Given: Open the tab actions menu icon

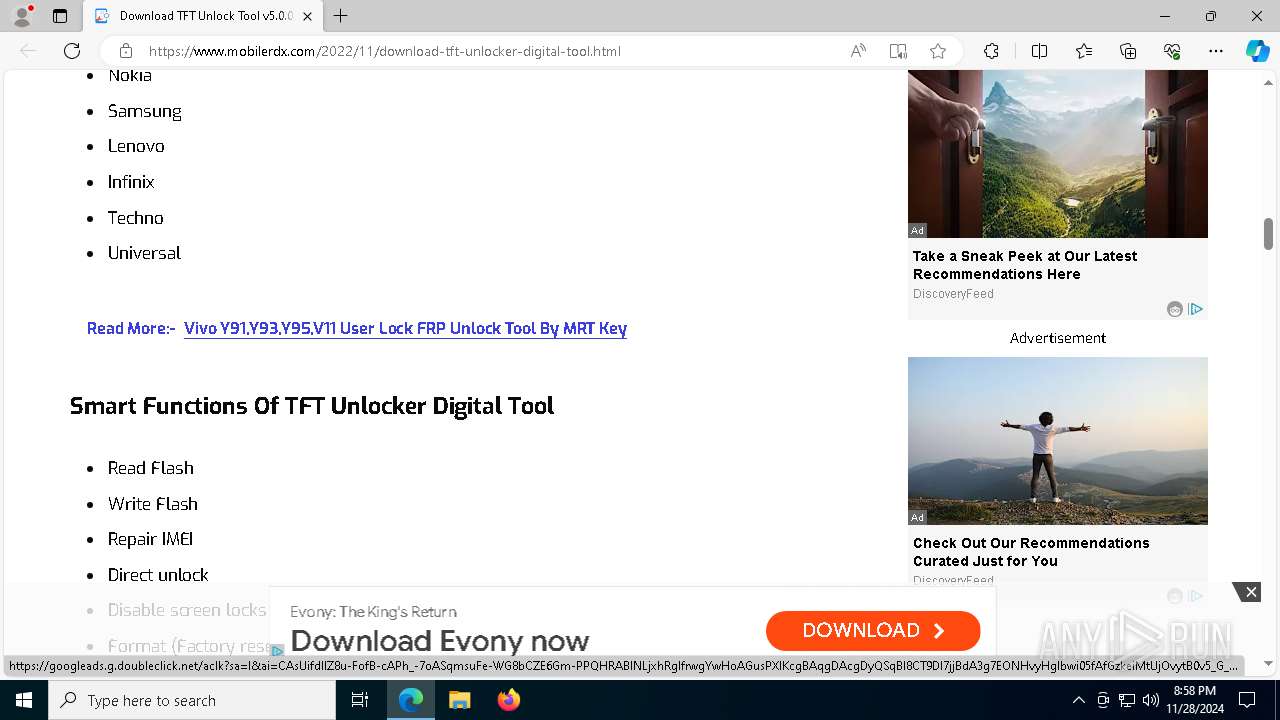Looking at the screenshot, I should pyautogui.click(x=60, y=16).
